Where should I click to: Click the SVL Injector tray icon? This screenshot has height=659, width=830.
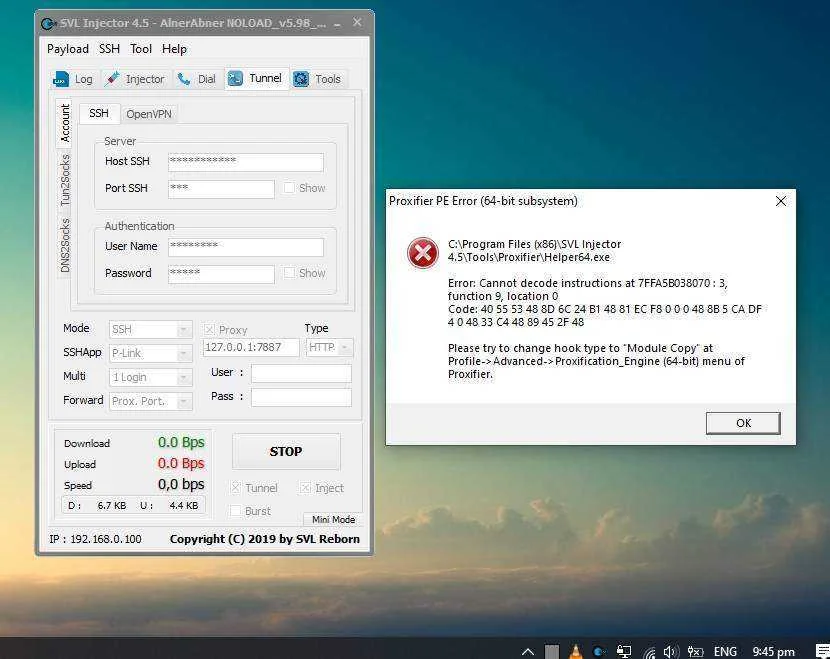(x=600, y=651)
